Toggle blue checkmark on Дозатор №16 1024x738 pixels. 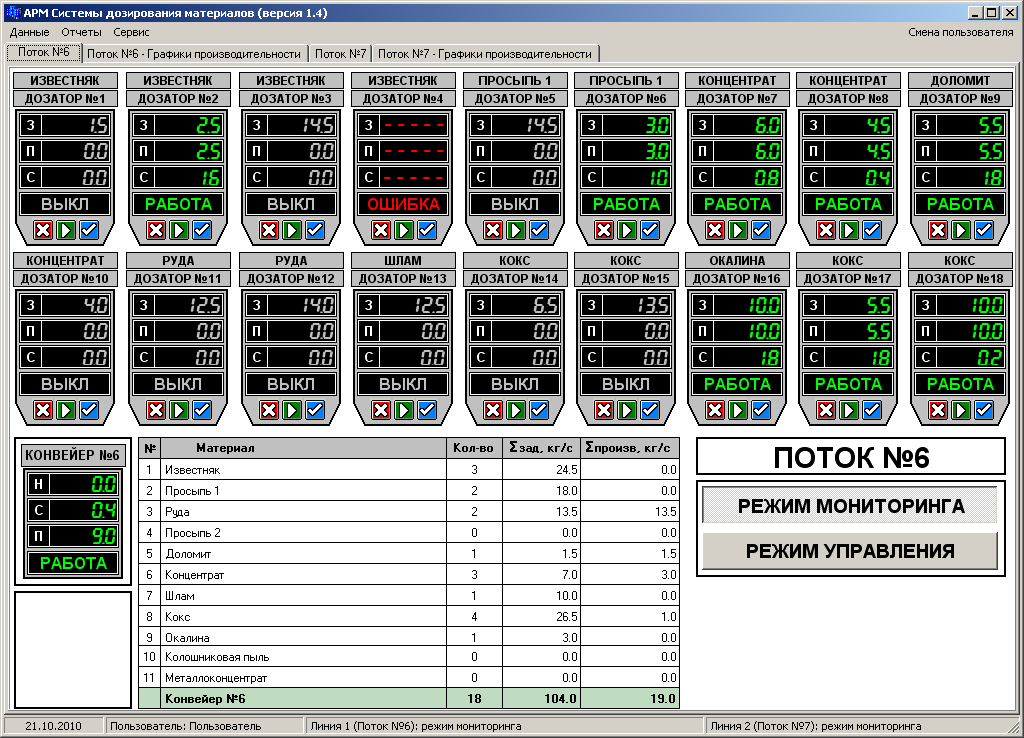click(x=760, y=410)
